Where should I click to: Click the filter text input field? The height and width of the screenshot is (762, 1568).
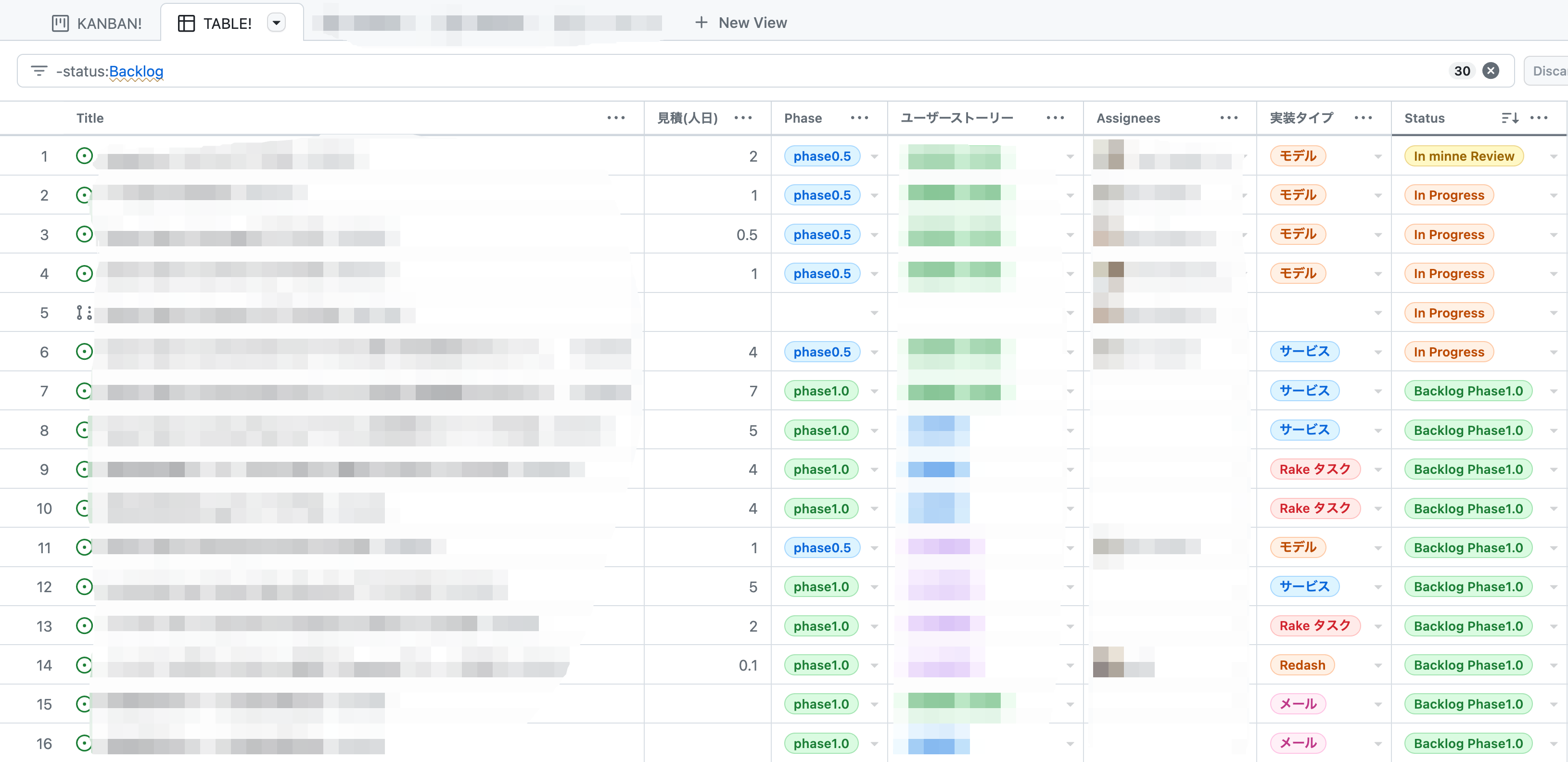click(x=730, y=71)
